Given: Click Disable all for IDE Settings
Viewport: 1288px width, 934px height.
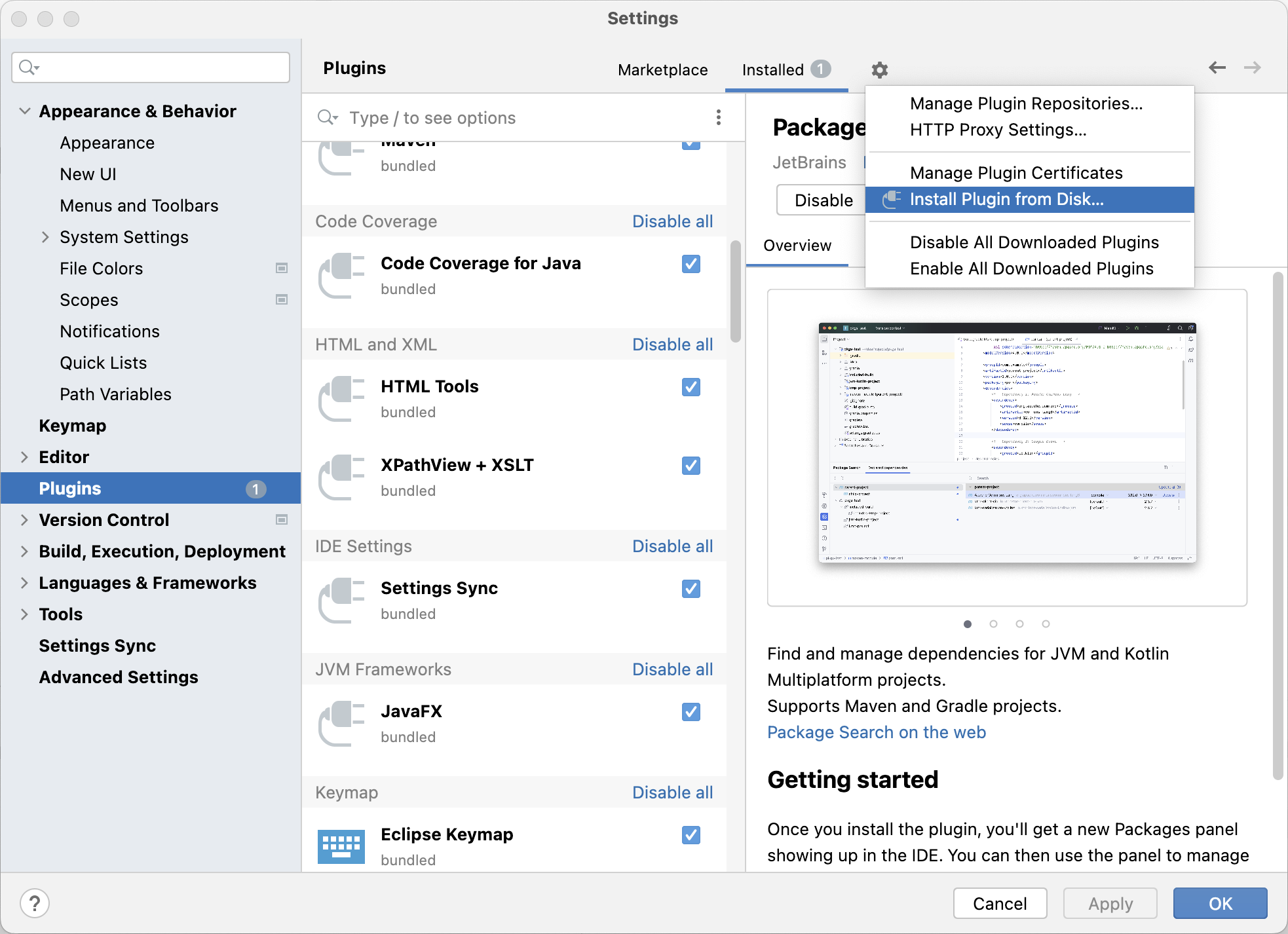Looking at the screenshot, I should pos(672,546).
